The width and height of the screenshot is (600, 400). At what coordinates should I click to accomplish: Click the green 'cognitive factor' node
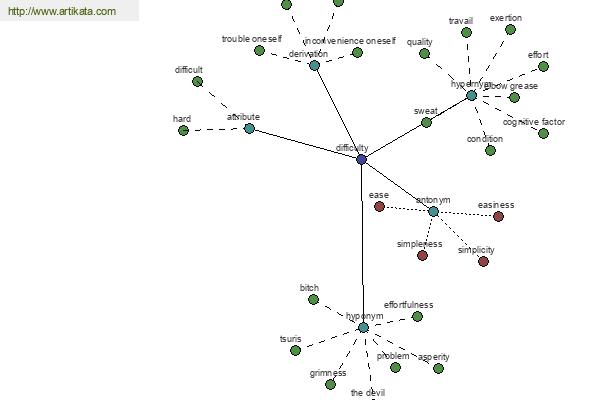coord(543,134)
